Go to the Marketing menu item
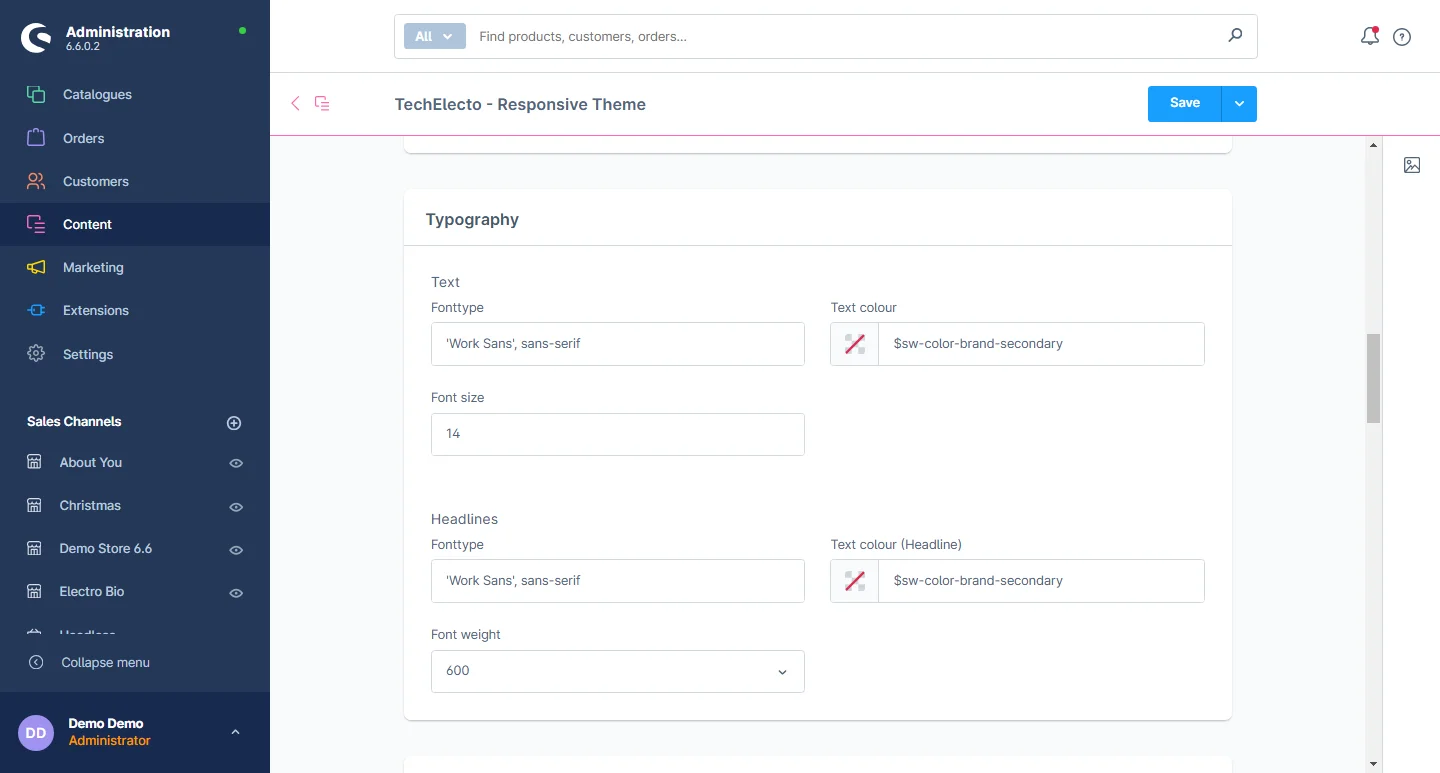The image size is (1440, 773). click(93, 267)
